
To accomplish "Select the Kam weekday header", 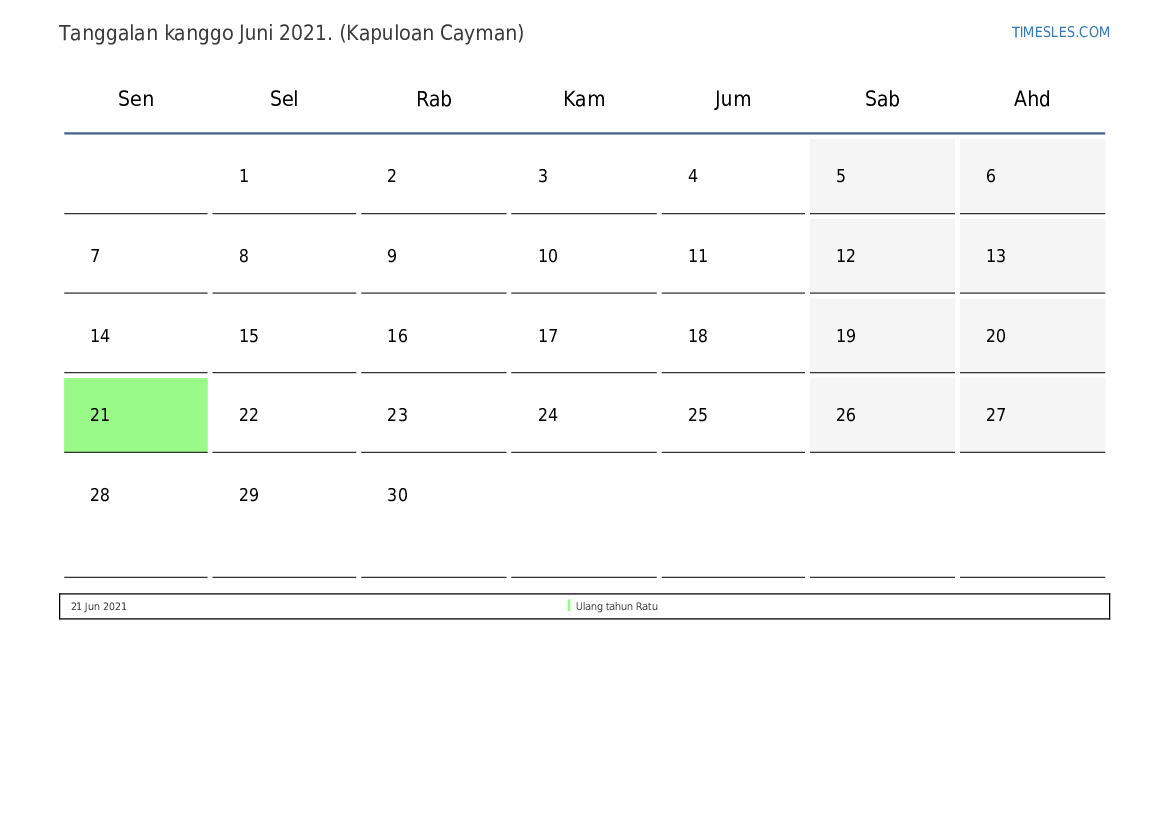I will click(x=584, y=98).
